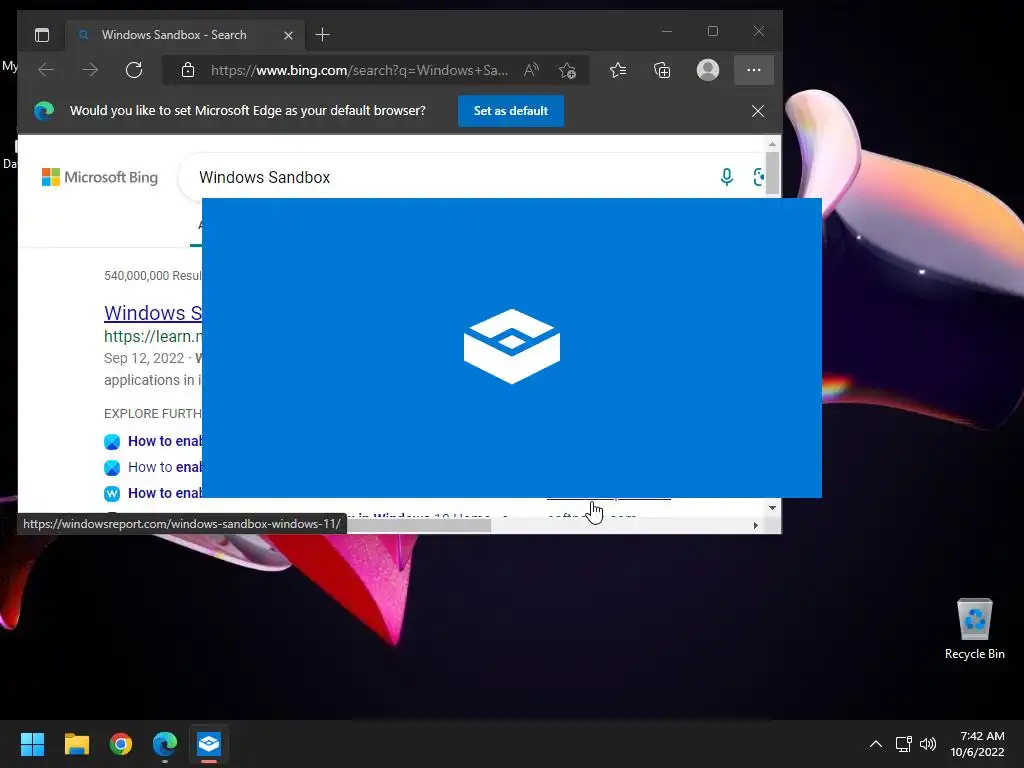Click the vertical scrollbar thumb in Edge
1024x768 pixels.
click(772, 174)
